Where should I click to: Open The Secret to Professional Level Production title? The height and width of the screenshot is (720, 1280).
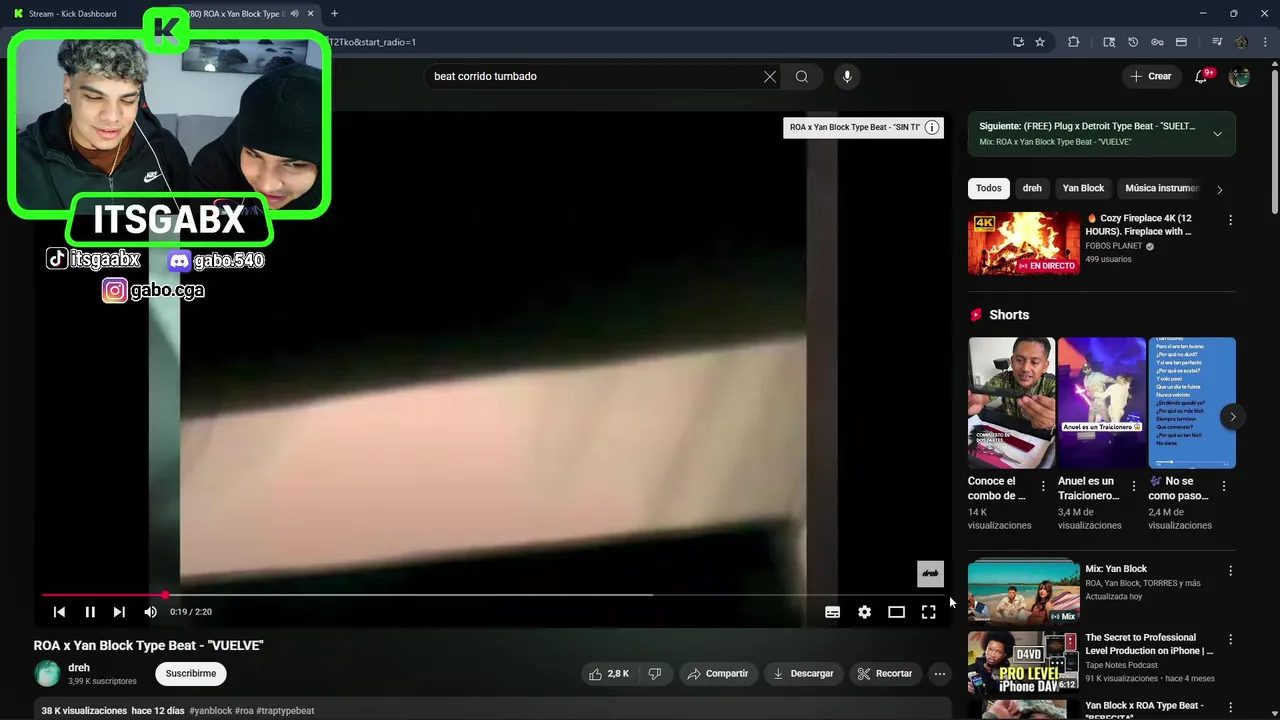(x=1149, y=644)
